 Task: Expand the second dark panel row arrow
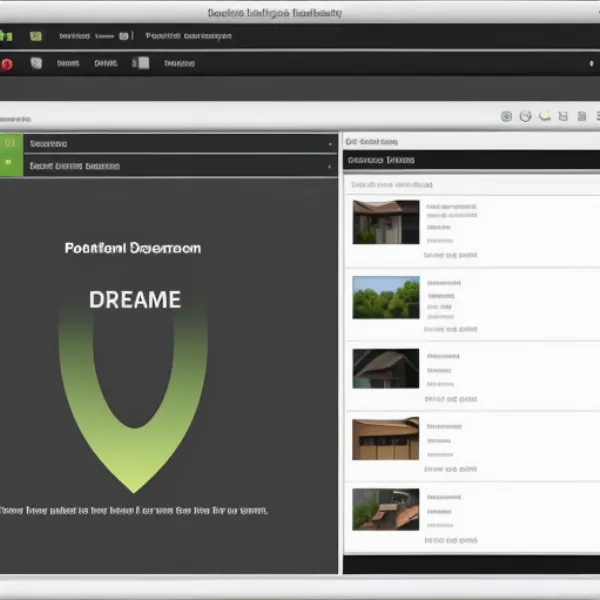(x=329, y=167)
